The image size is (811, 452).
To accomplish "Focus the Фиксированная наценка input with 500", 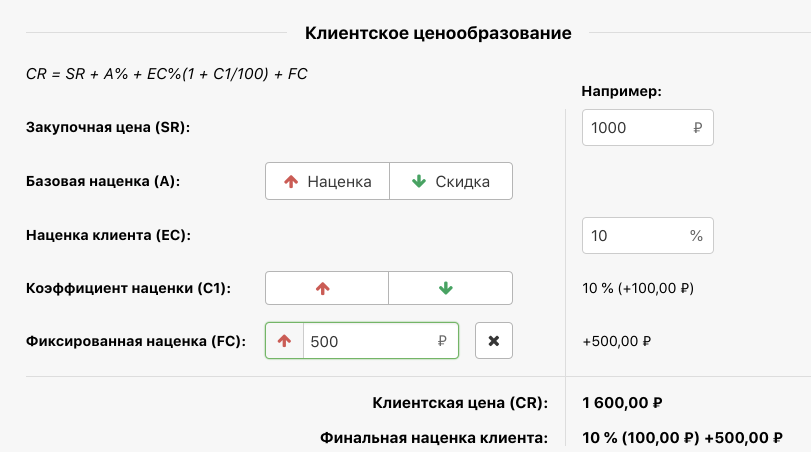I will click(370, 341).
